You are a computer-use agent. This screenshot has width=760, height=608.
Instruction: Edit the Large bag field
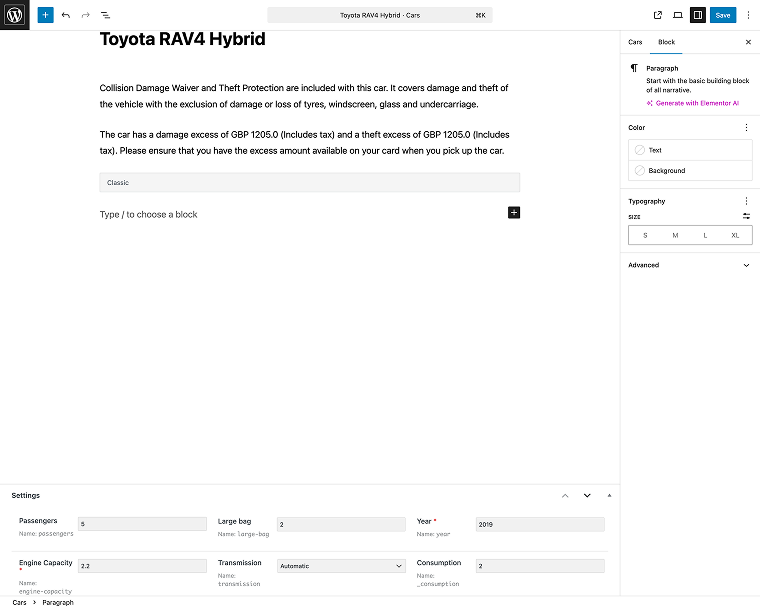click(341, 524)
